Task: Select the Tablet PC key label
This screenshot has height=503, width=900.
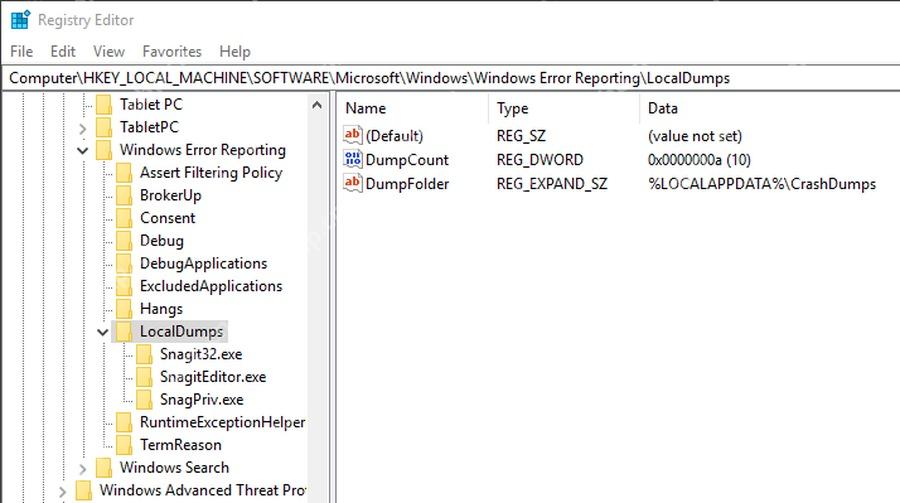Action: (151, 105)
